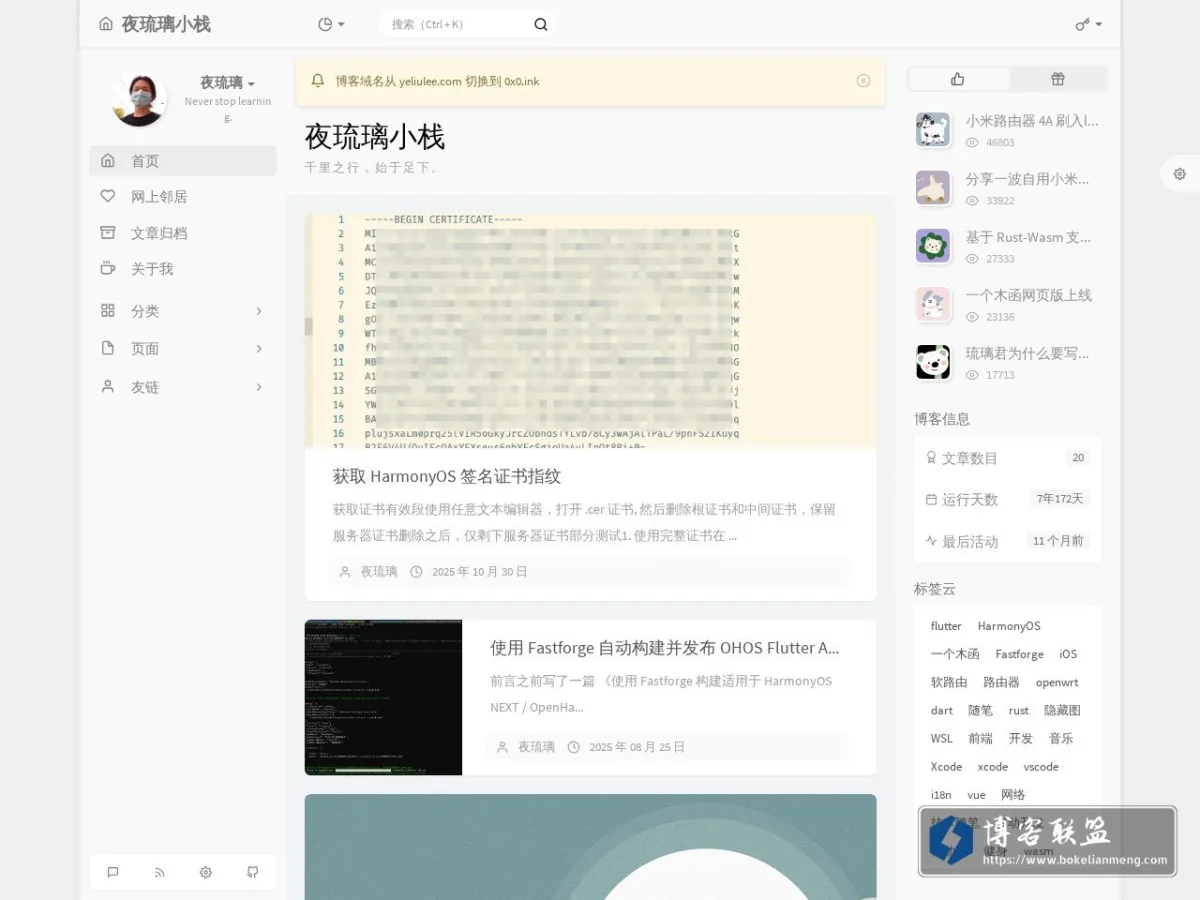Image resolution: width=1200 pixels, height=900 pixels.
Task: Click avatar beside 一个木函网页版上线 post
Action: 933,304
